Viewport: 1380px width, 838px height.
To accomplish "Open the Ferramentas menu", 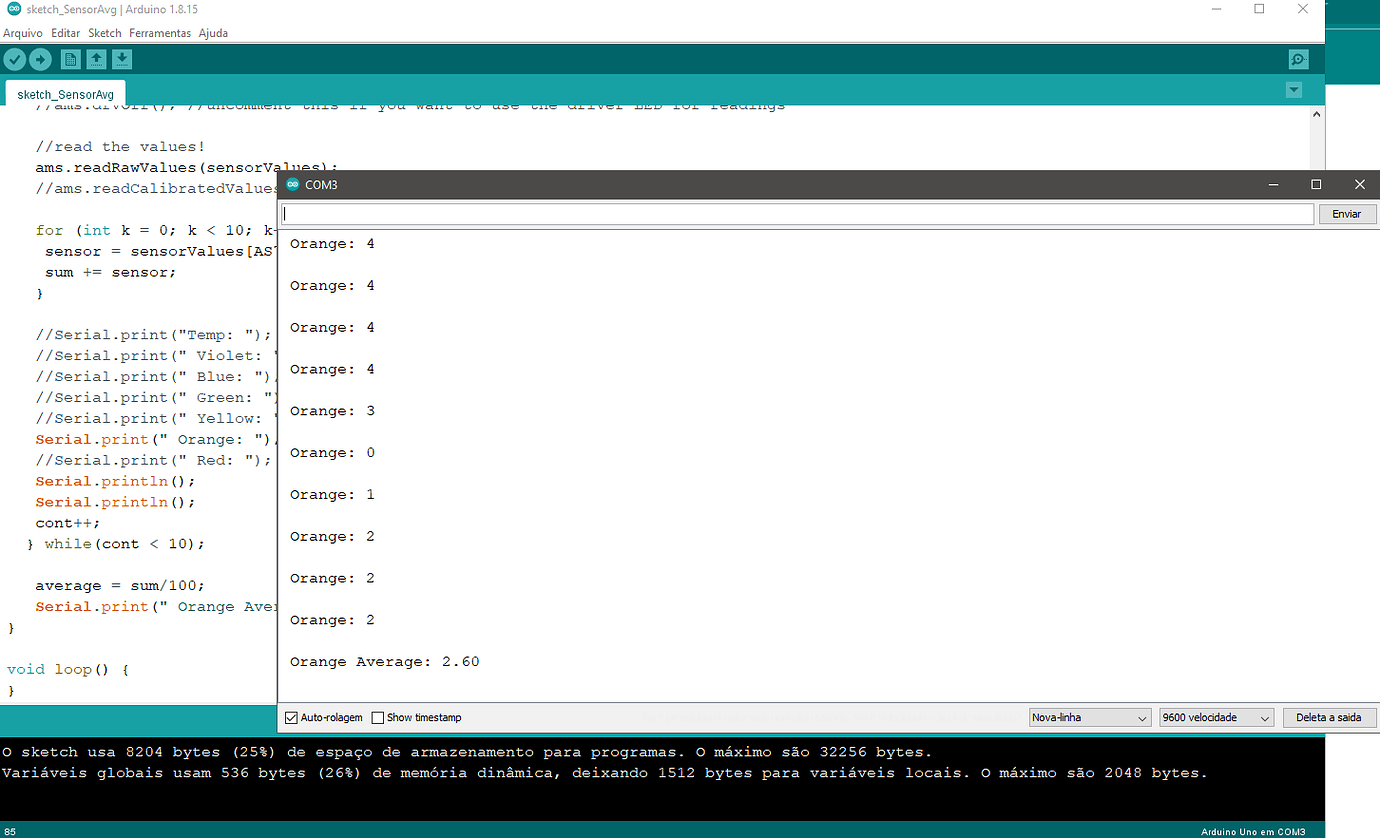I will click(159, 32).
